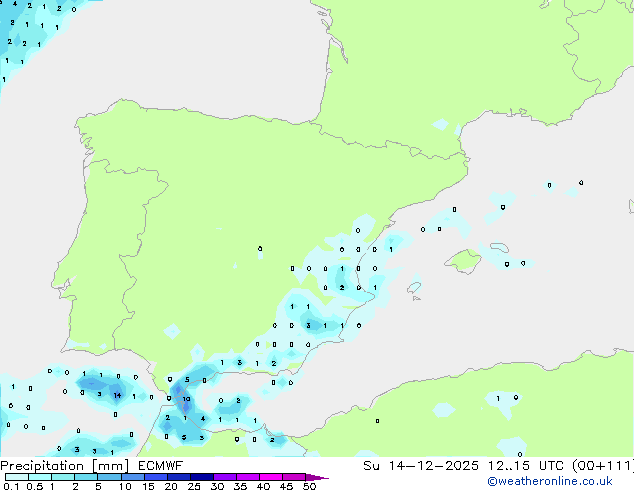Select the 'Su 14-12-2025' date text
The height and width of the screenshot is (490, 634).
coord(421,466)
